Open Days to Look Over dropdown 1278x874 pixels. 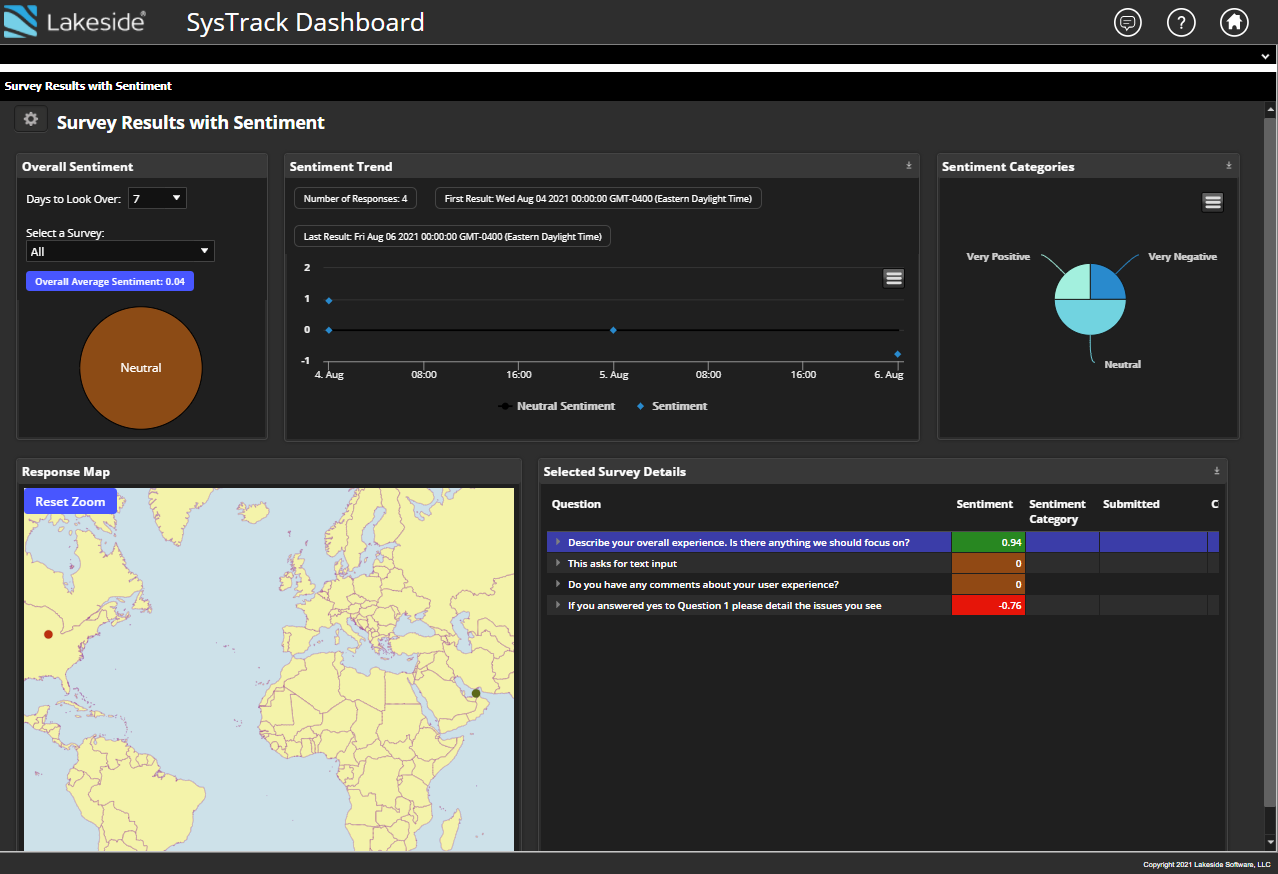coord(158,199)
